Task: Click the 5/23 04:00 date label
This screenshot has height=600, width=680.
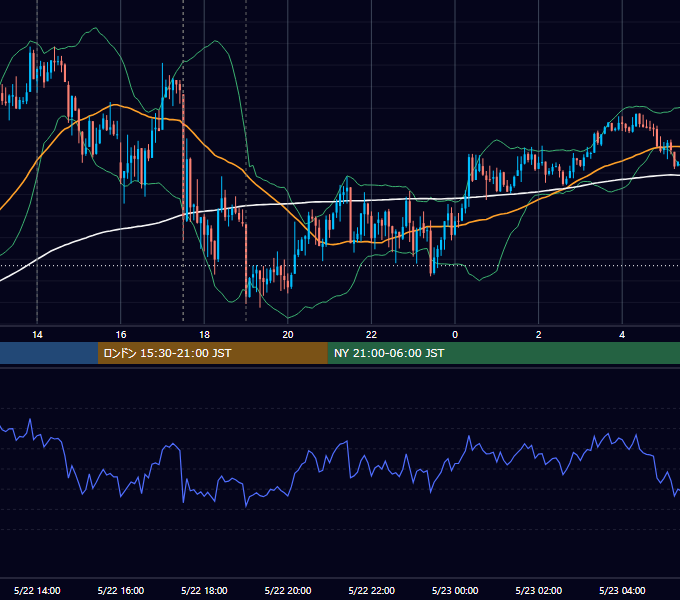Action: pos(622,590)
